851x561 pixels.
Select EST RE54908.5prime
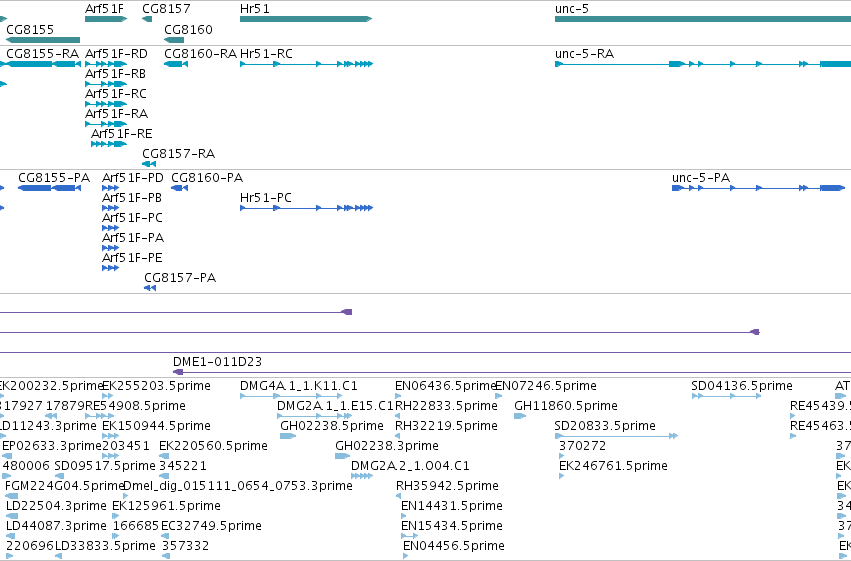click(100, 416)
